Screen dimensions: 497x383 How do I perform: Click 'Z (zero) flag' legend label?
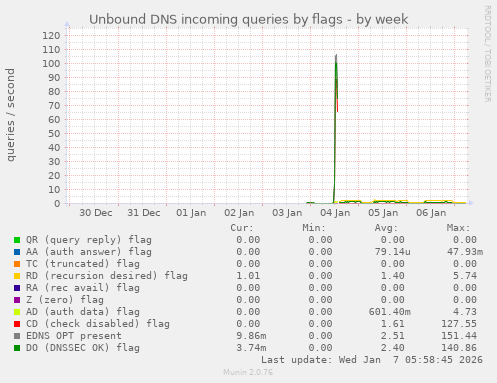click(65, 300)
